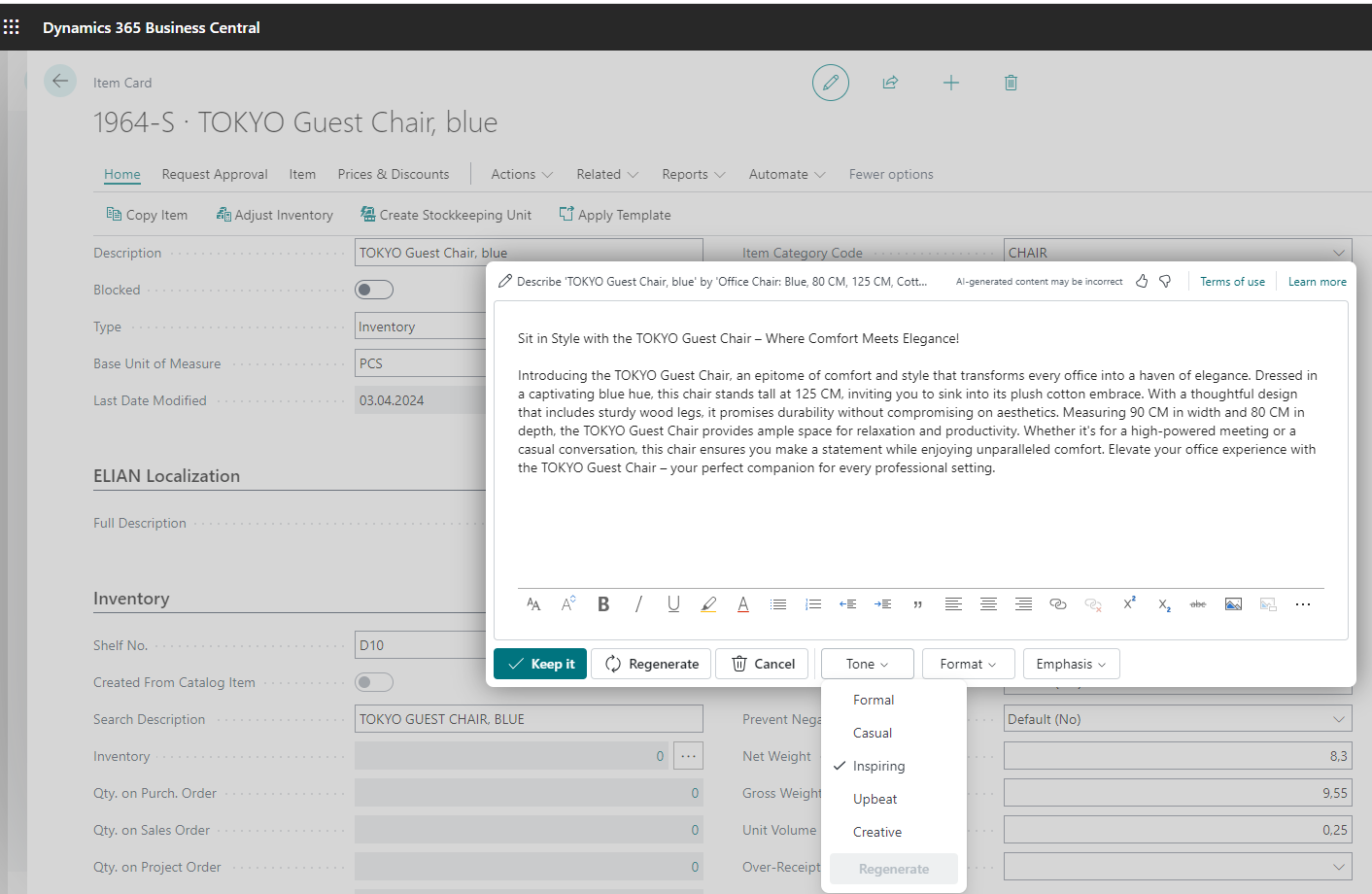Viewport: 1372px width, 894px height.
Task: Toggle the Blocked switch
Action: [x=374, y=290]
